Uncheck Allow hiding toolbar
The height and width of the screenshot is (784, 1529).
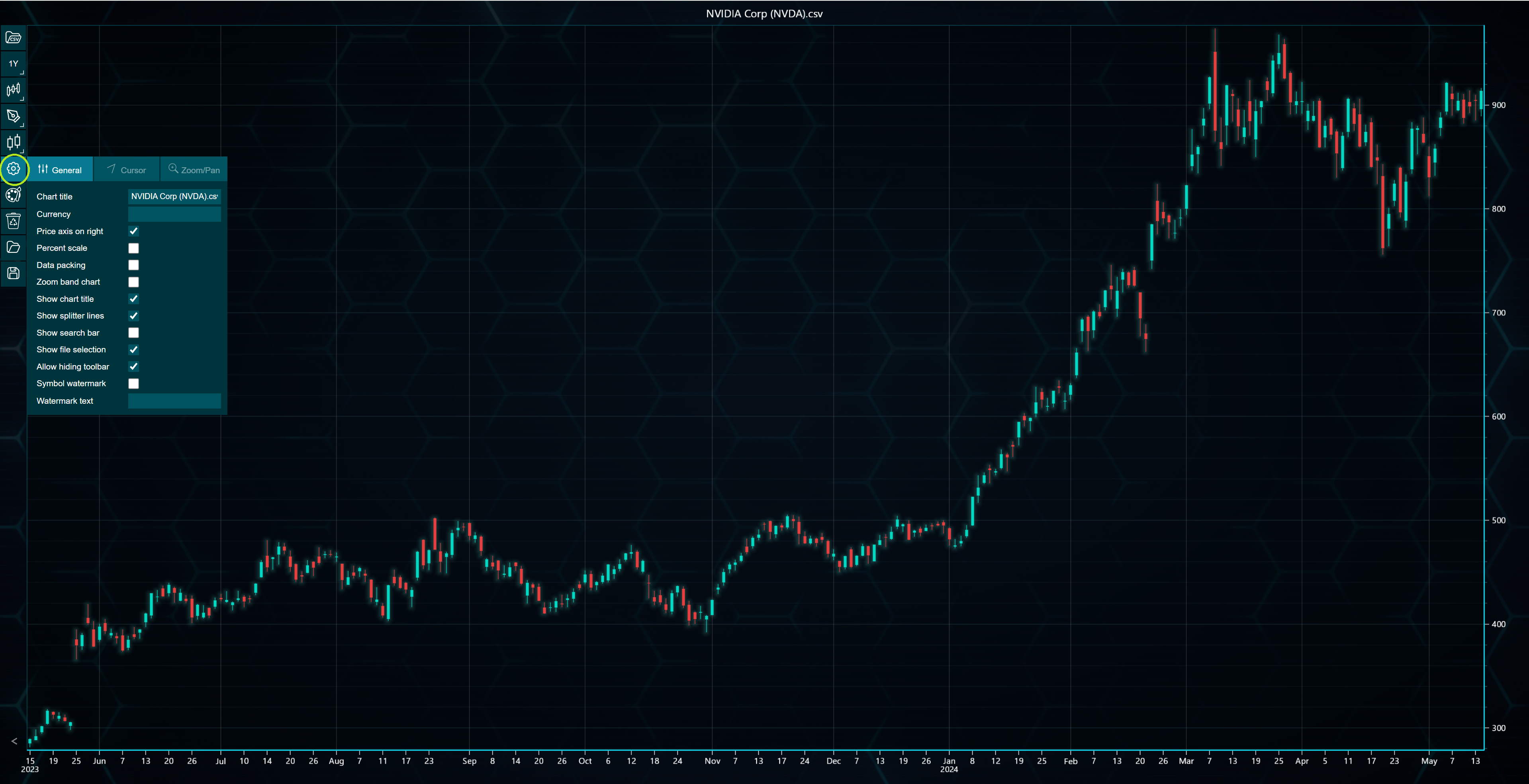coord(133,367)
